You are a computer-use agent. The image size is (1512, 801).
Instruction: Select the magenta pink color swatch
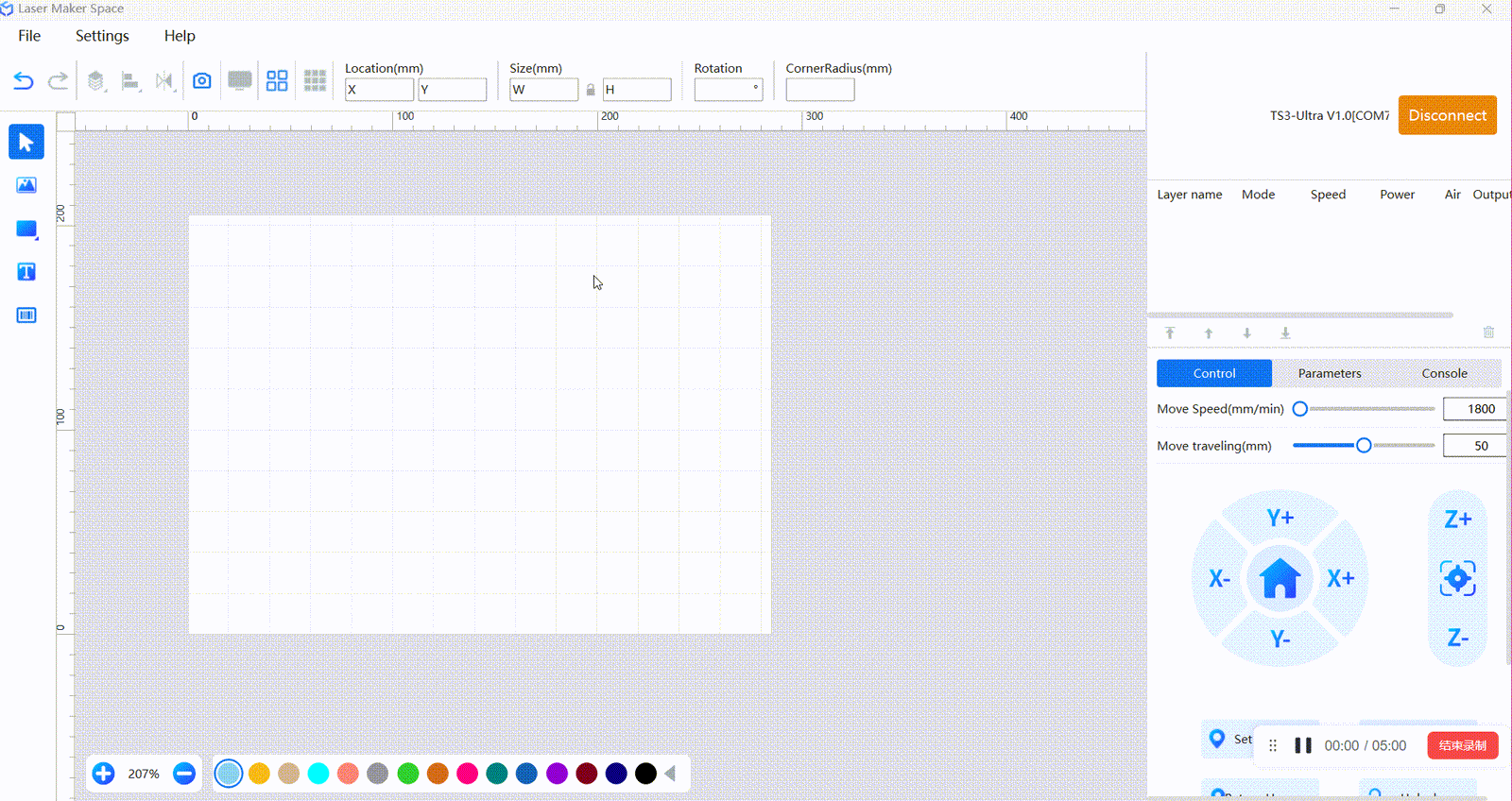coord(468,774)
